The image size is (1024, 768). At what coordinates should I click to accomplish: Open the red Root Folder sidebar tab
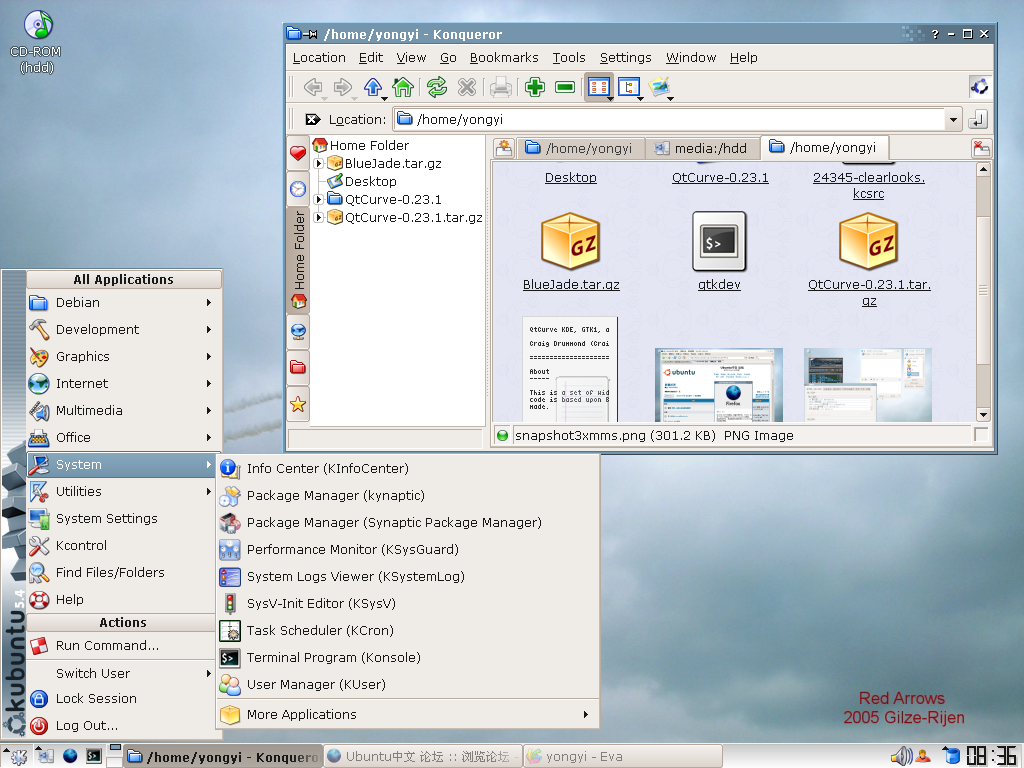click(298, 367)
